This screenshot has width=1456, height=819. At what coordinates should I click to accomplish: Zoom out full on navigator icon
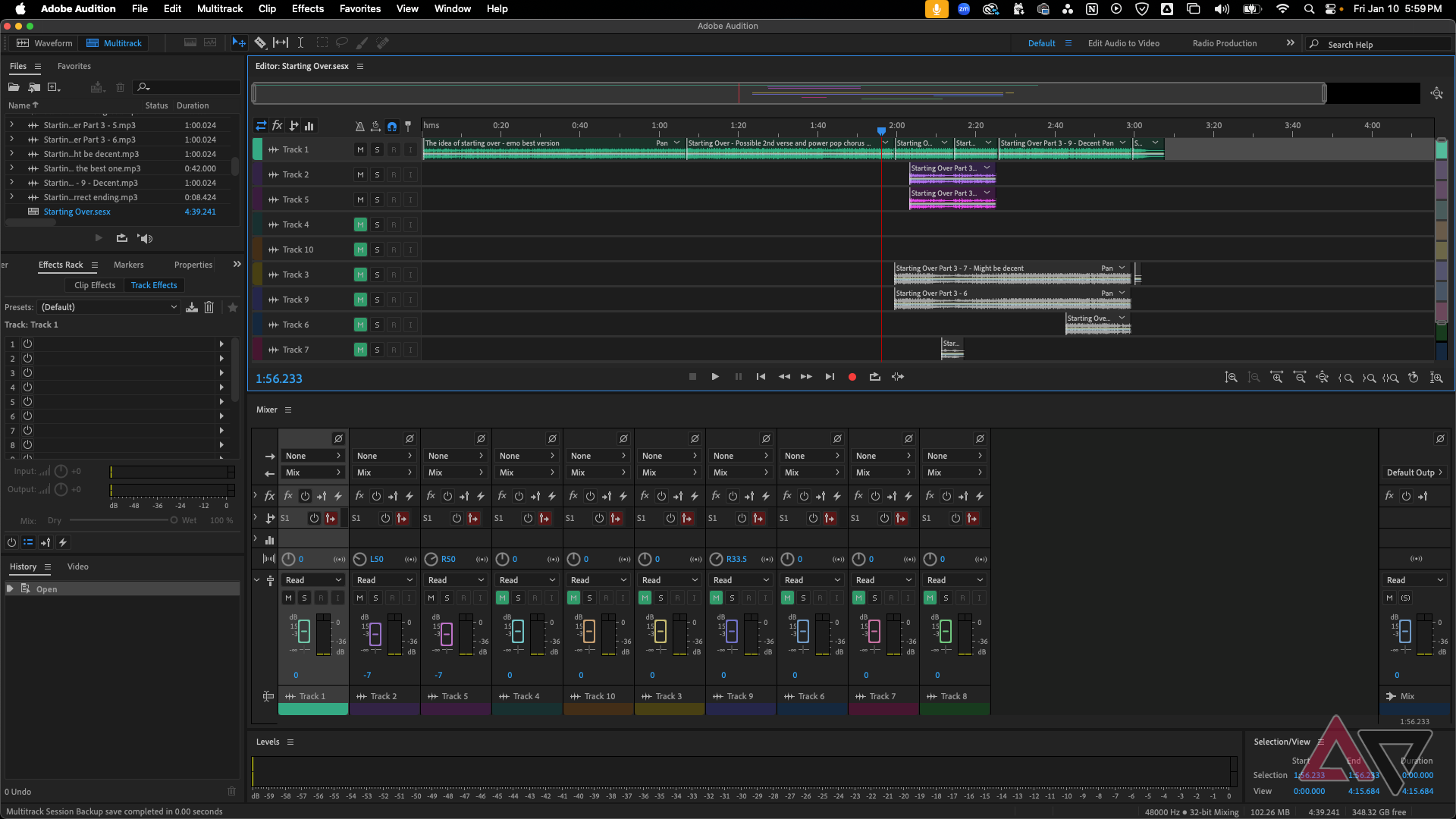pos(1436,93)
